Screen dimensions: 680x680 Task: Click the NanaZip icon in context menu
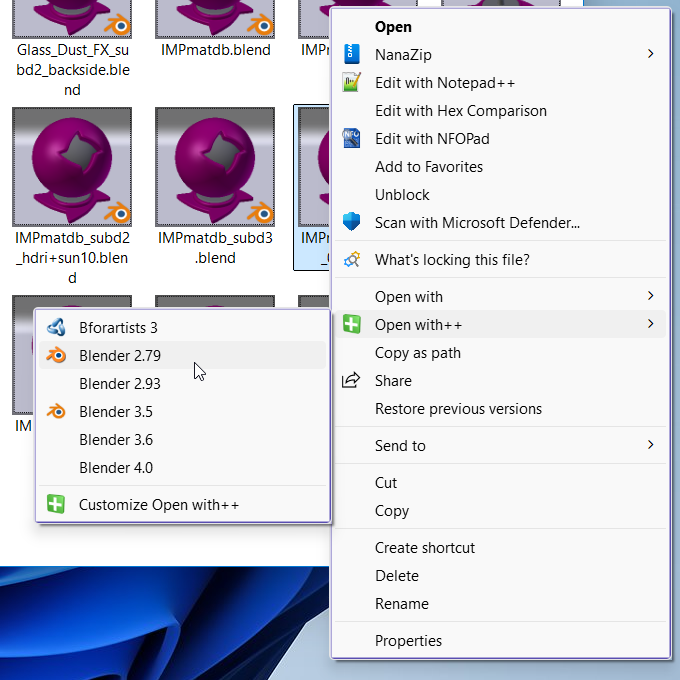pyautogui.click(x=351, y=54)
